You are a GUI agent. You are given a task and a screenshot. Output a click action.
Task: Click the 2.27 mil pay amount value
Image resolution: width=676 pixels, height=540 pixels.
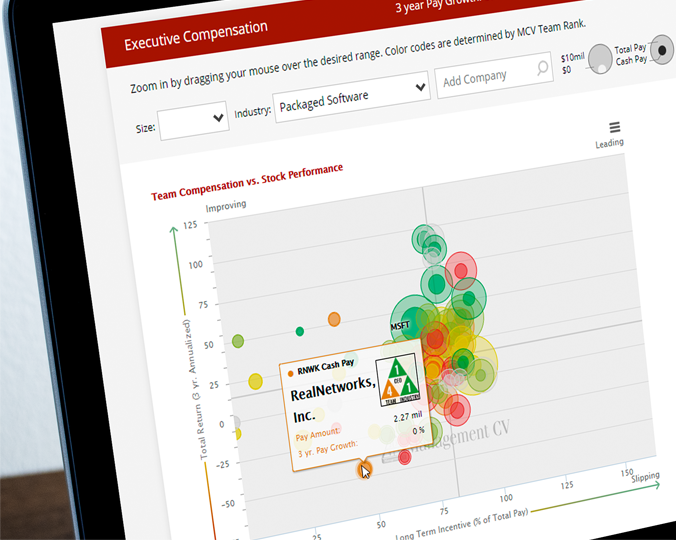(407, 416)
